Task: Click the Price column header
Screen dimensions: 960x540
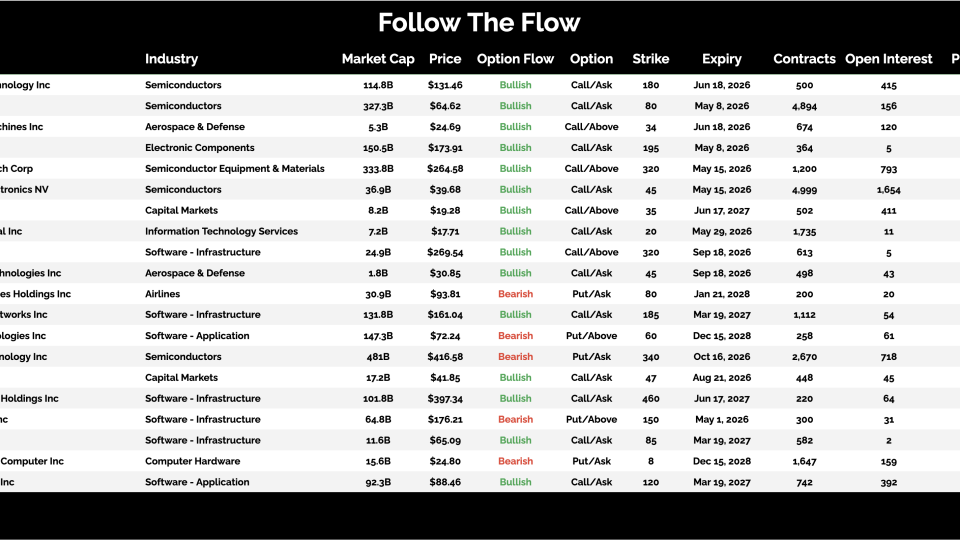Action: pyautogui.click(x=445, y=59)
